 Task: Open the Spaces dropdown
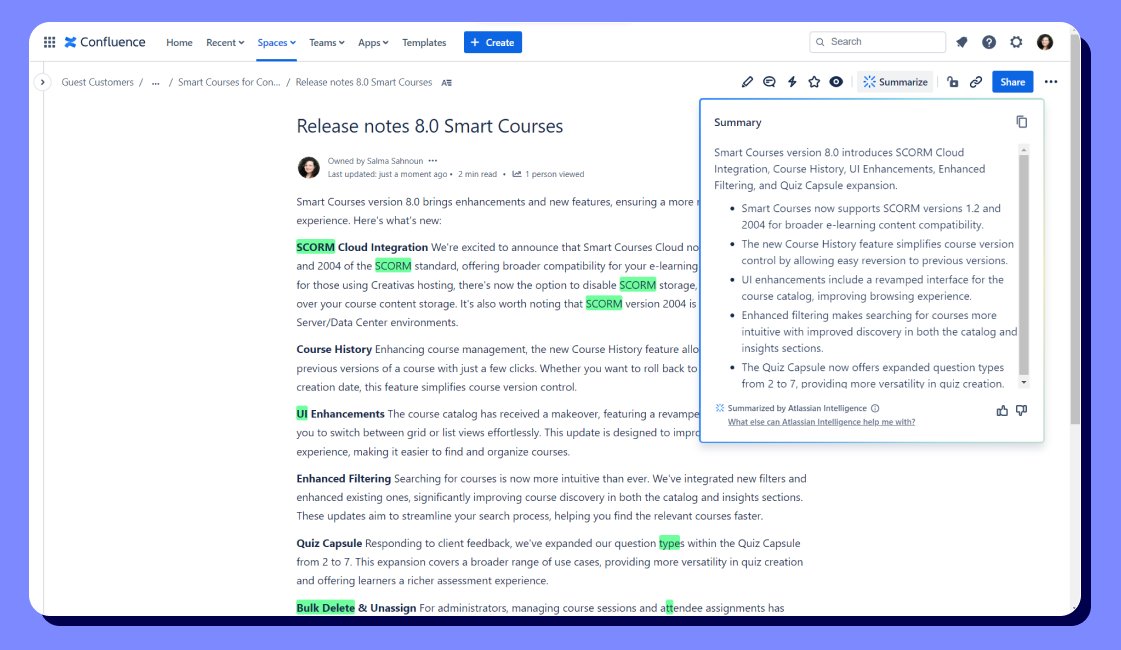coord(277,43)
